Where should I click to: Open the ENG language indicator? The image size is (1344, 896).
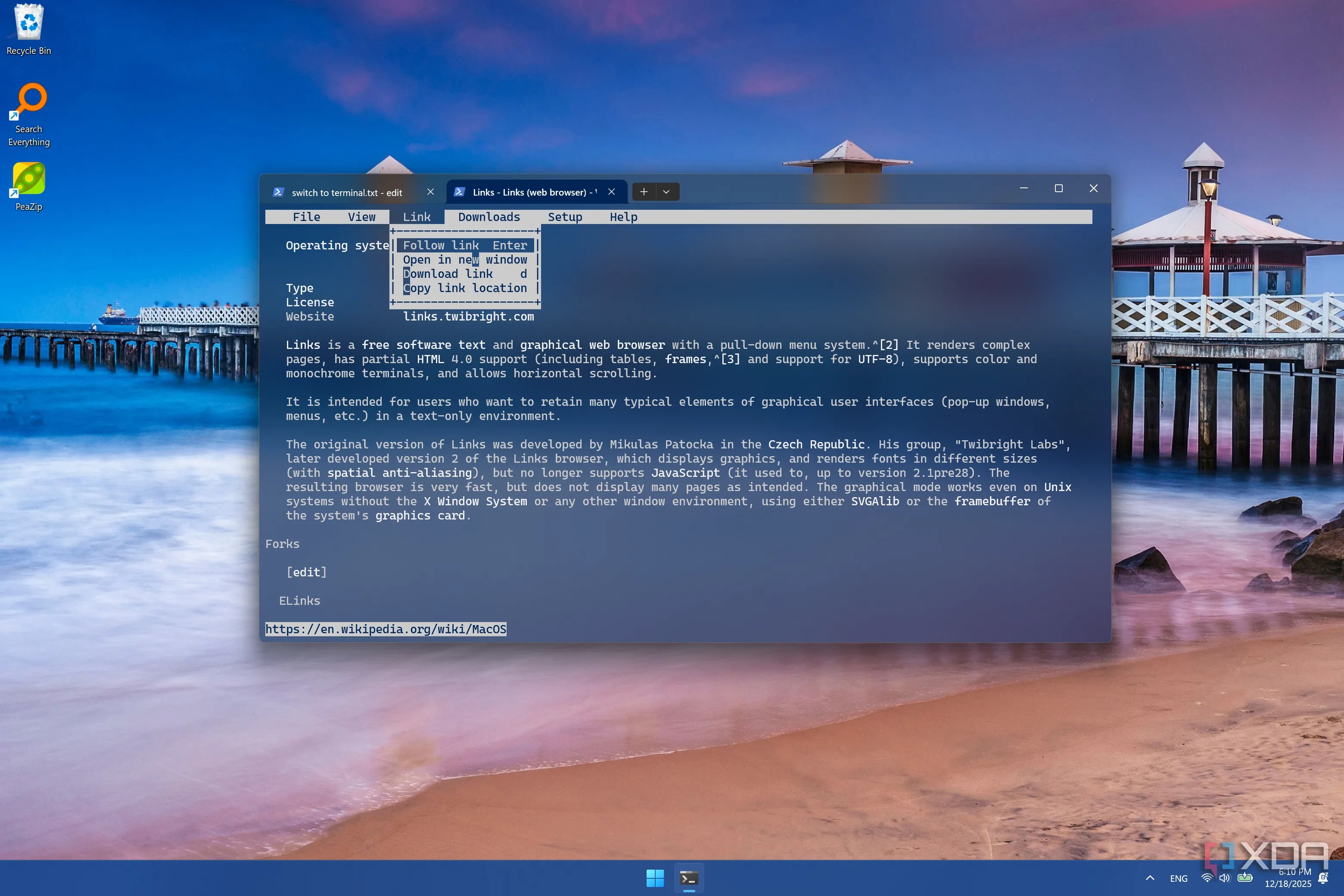click(x=1178, y=879)
